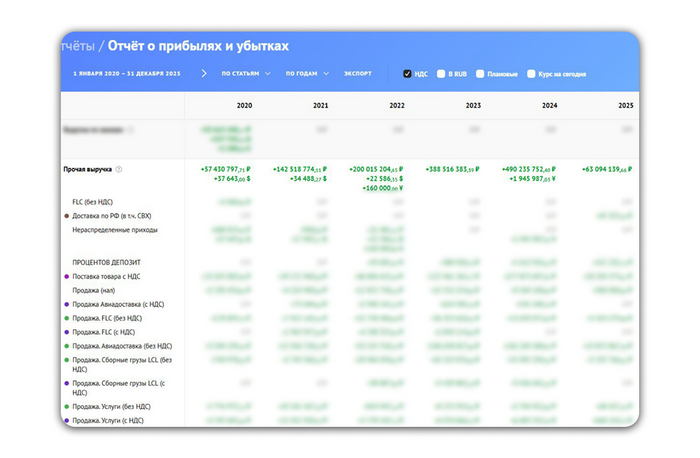Go back via the Отчёты breadcrumb link

(x=78, y=46)
